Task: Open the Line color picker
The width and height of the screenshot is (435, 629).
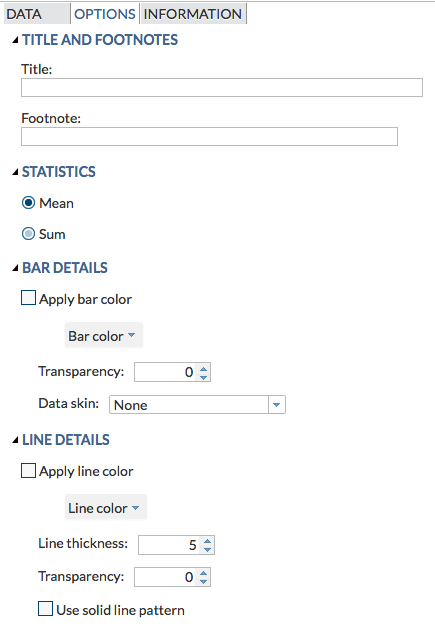Action: tap(106, 507)
